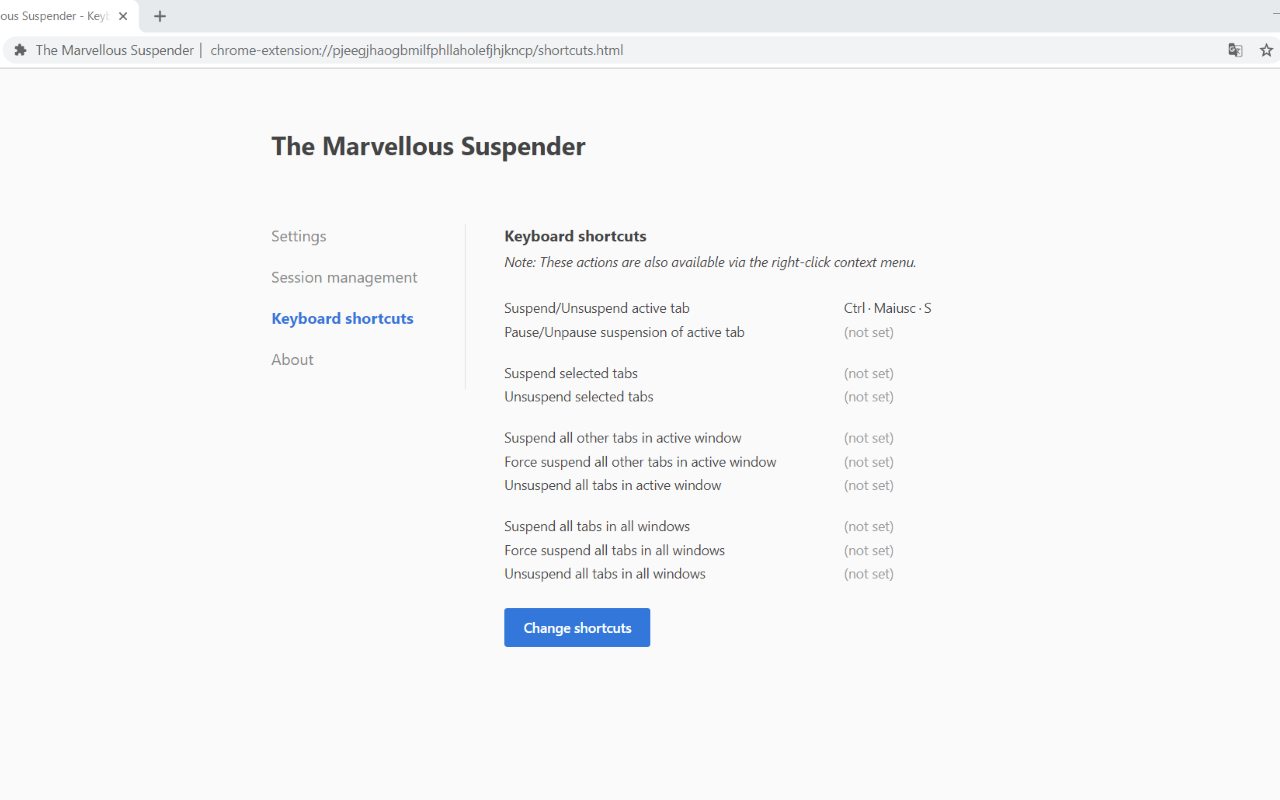
Task: Click the Ctrl Maiusc S shortcut text
Action: pos(887,308)
